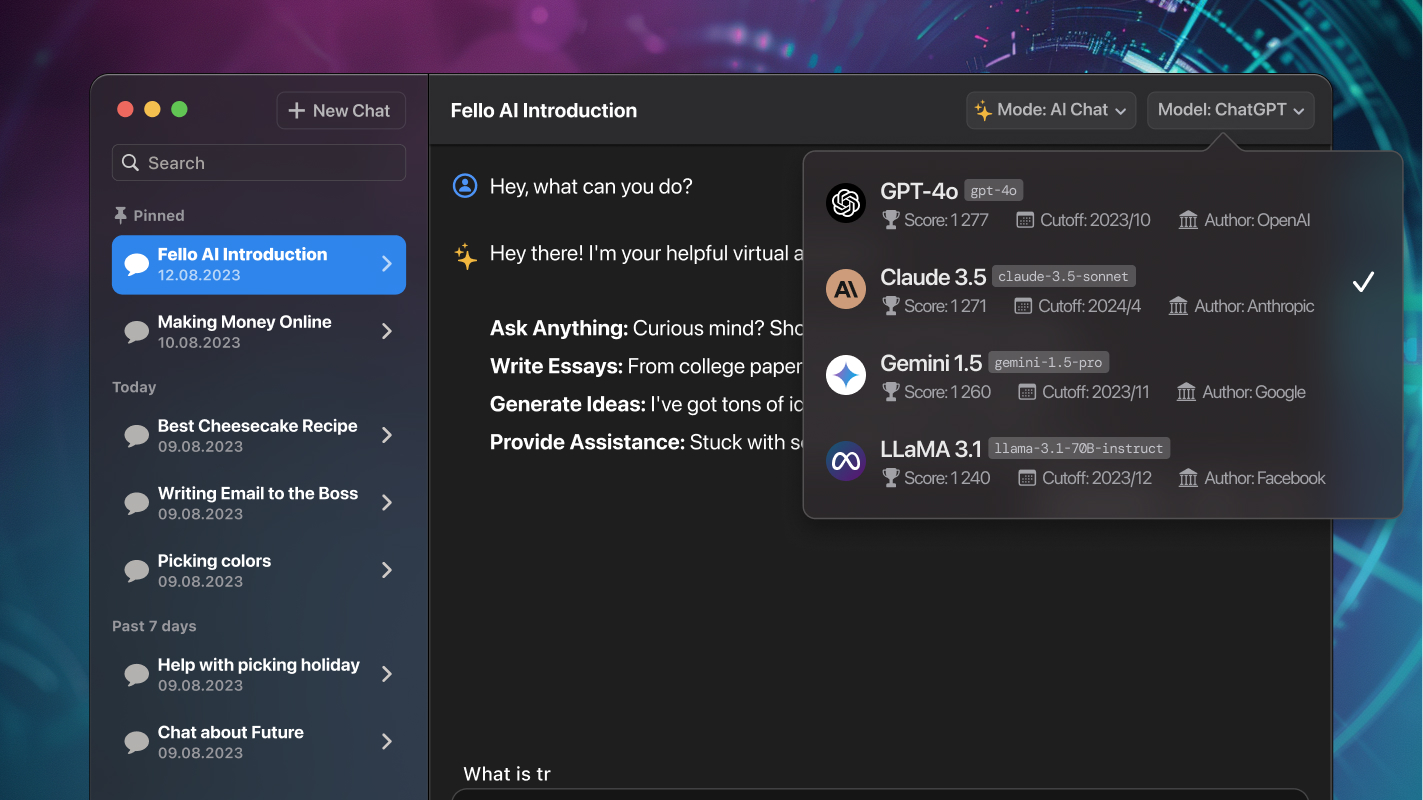Click the checkmark next to Claude 3.5
The width and height of the screenshot is (1423, 800).
[x=1363, y=283]
